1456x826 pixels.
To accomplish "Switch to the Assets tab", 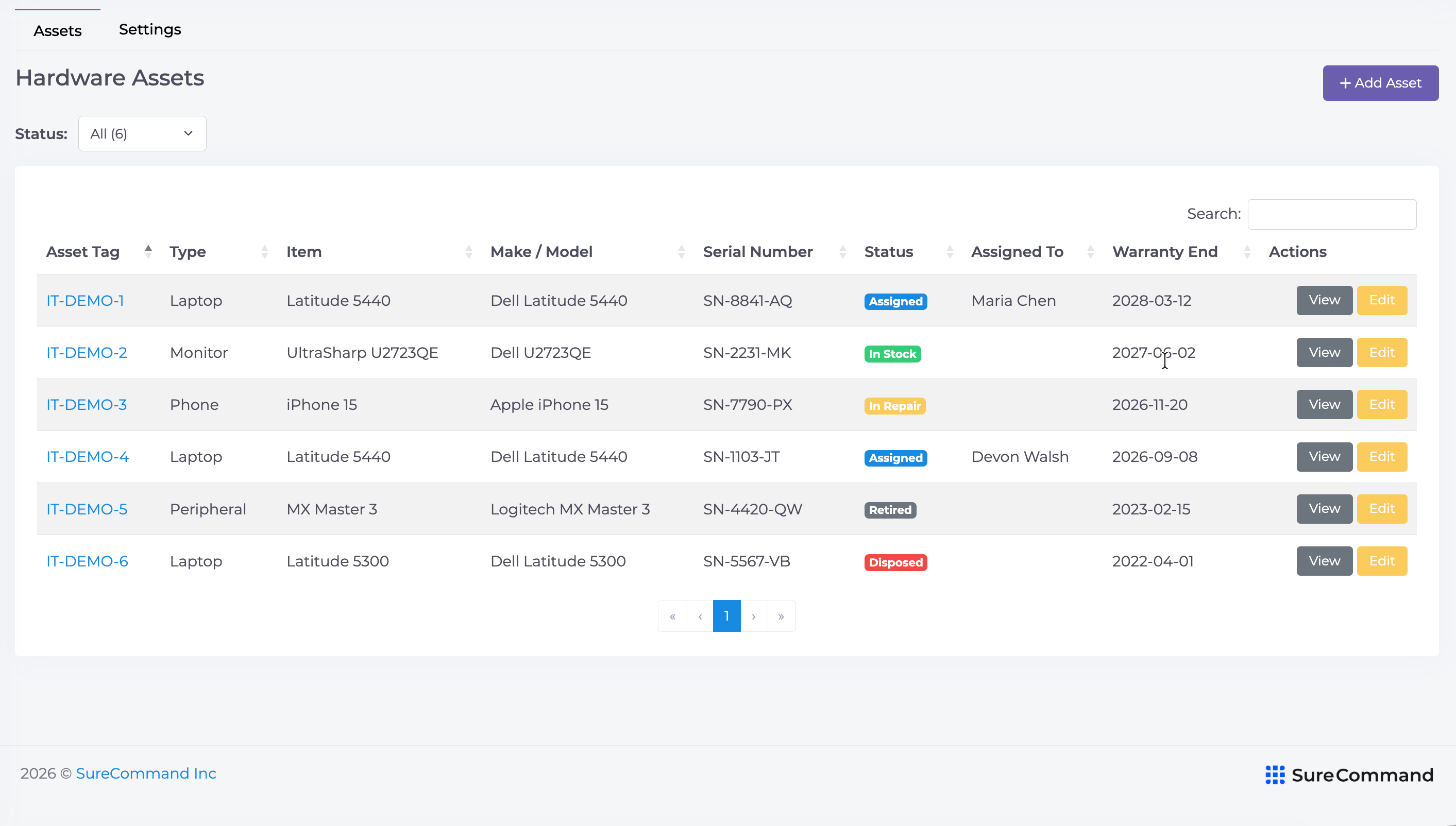I will tap(58, 30).
